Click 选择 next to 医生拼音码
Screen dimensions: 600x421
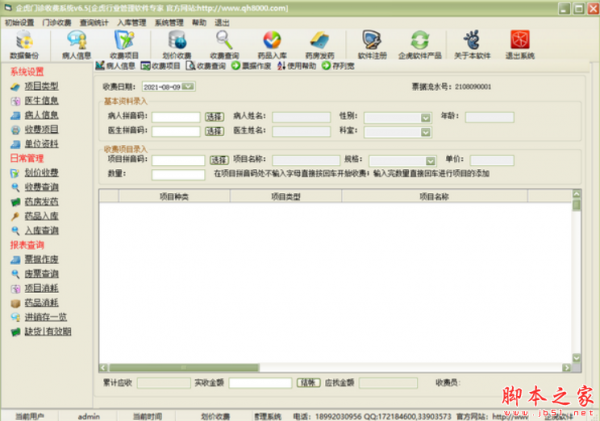click(x=214, y=131)
